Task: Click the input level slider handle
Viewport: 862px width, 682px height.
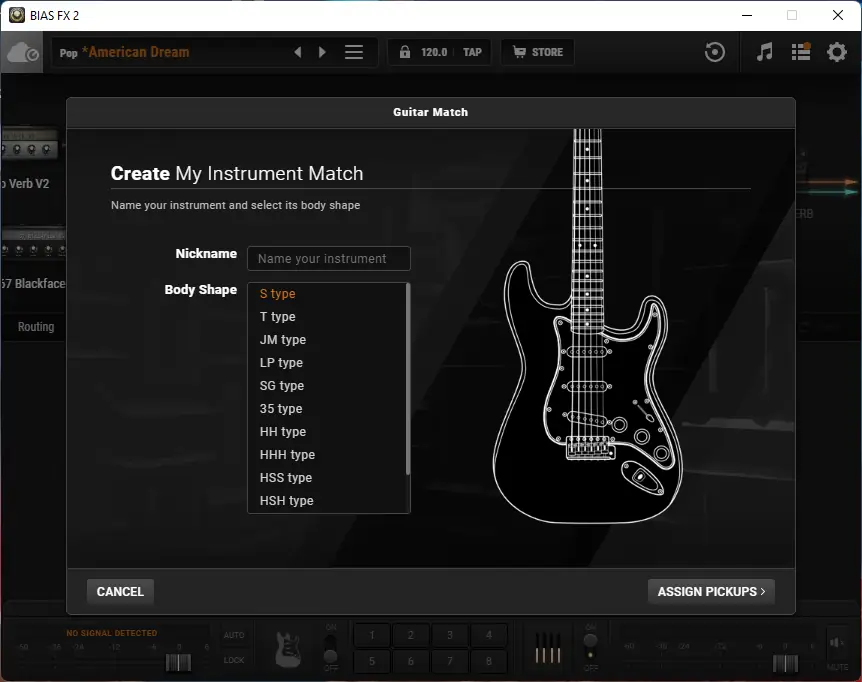Action: click(179, 663)
